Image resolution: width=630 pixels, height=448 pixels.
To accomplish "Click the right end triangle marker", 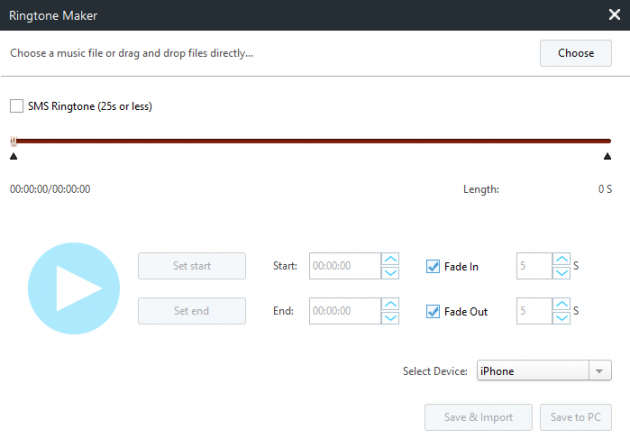I will (x=607, y=156).
